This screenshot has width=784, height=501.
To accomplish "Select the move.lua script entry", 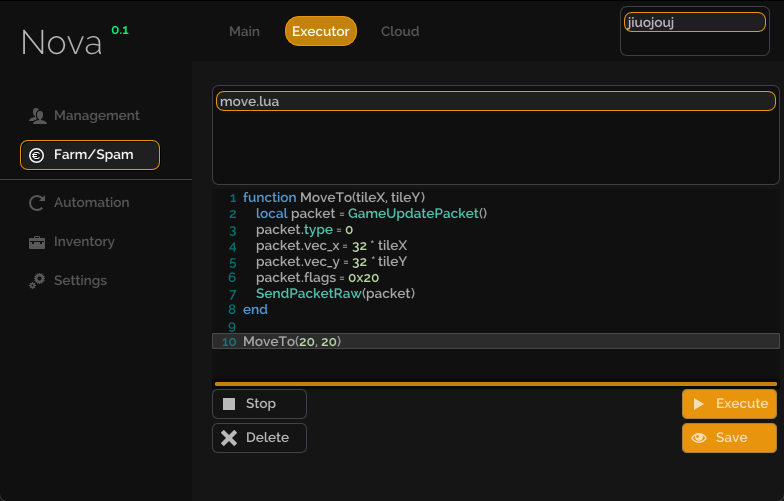I will [x=495, y=102].
